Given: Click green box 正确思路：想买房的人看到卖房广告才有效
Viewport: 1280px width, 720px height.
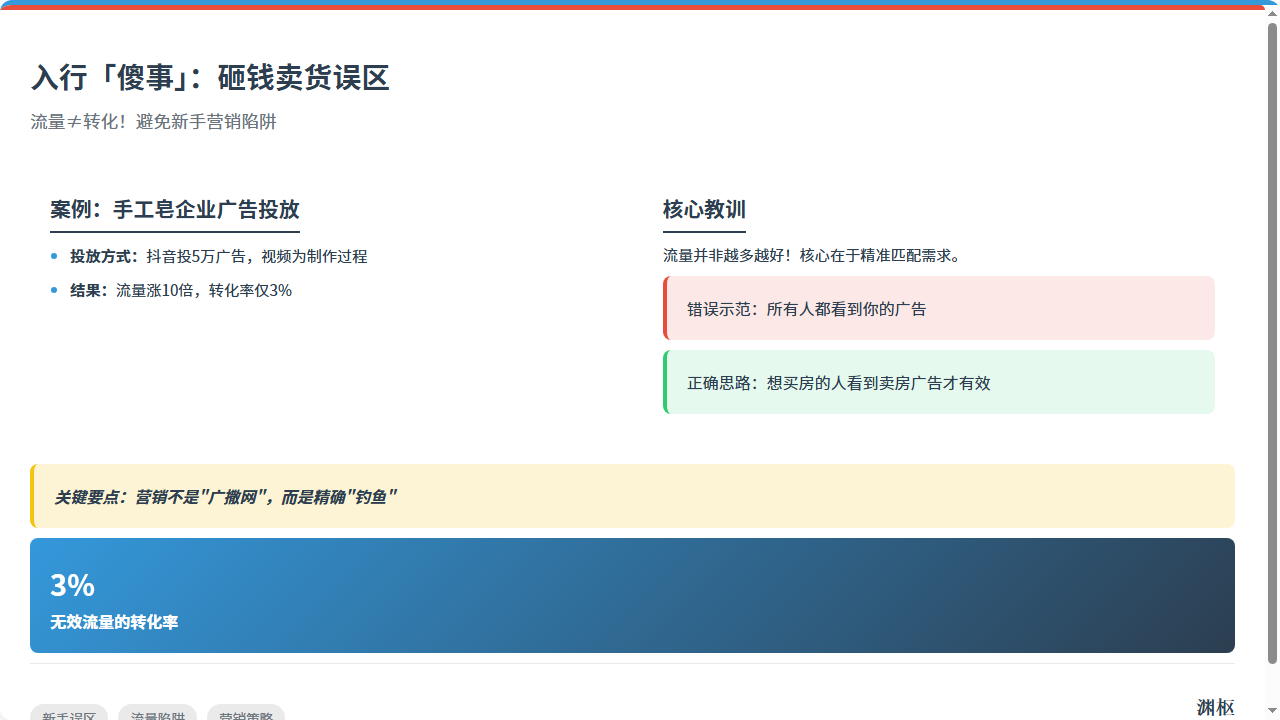Looking at the screenshot, I should [939, 382].
